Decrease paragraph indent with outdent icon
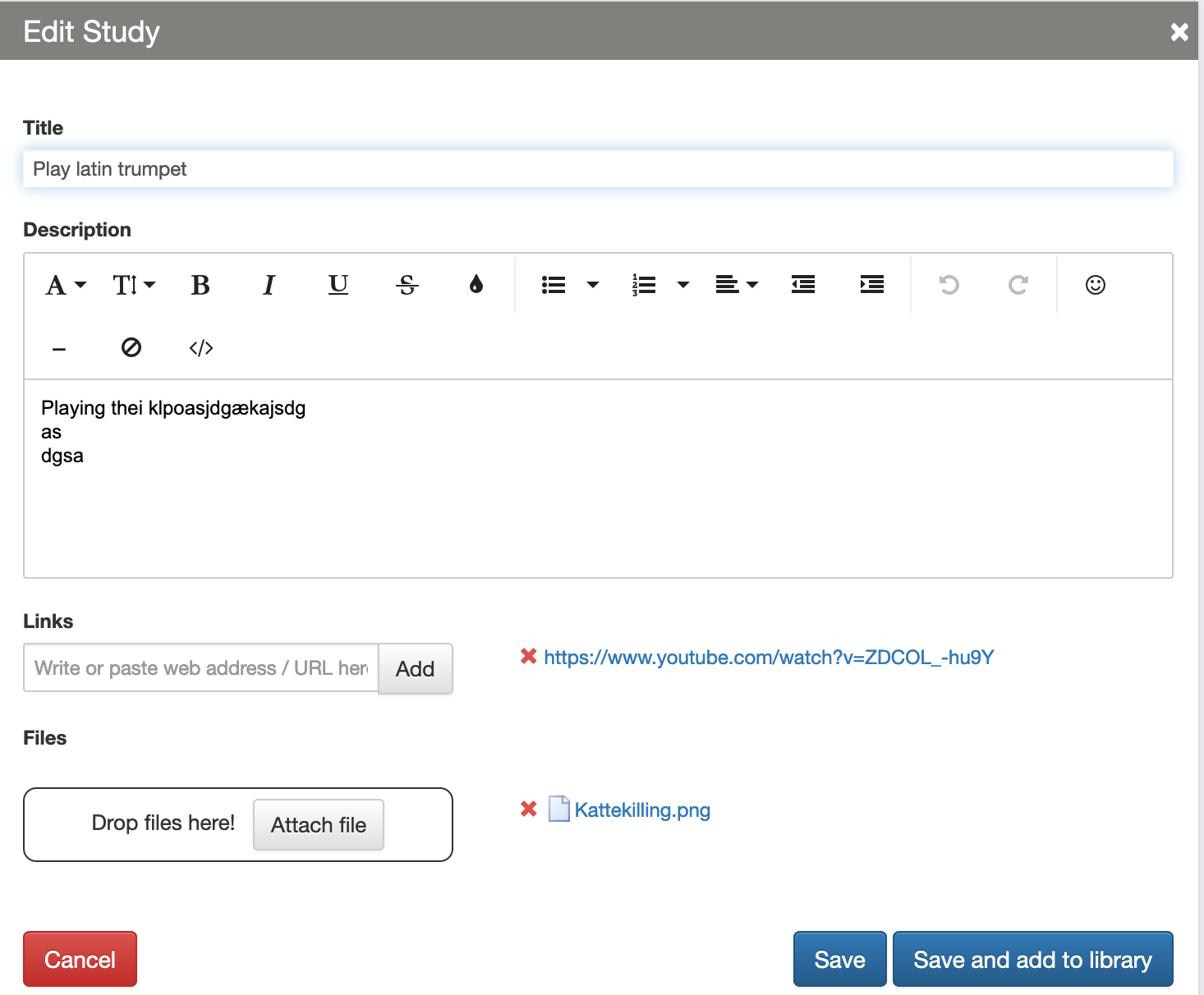The height and width of the screenshot is (995, 1204). point(803,285)
